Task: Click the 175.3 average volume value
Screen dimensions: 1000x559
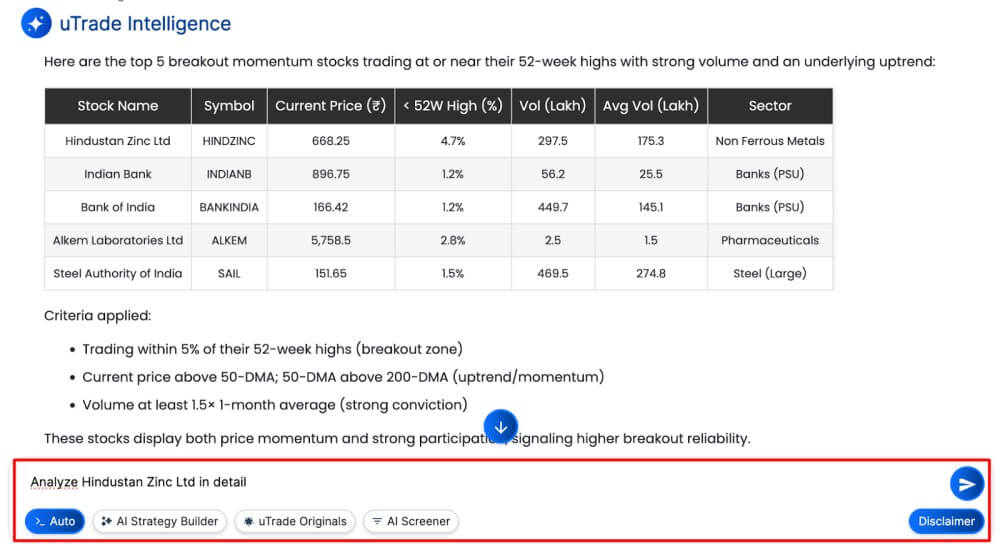Action: 651,141
